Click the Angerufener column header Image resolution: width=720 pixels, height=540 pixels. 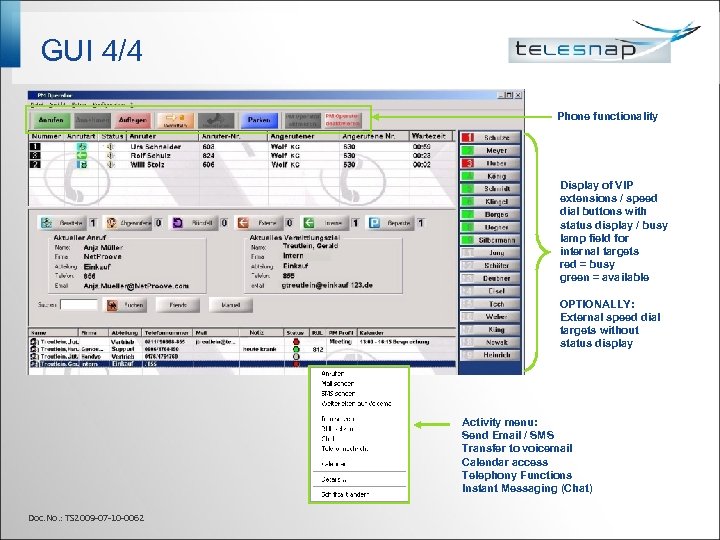(304, 136)
